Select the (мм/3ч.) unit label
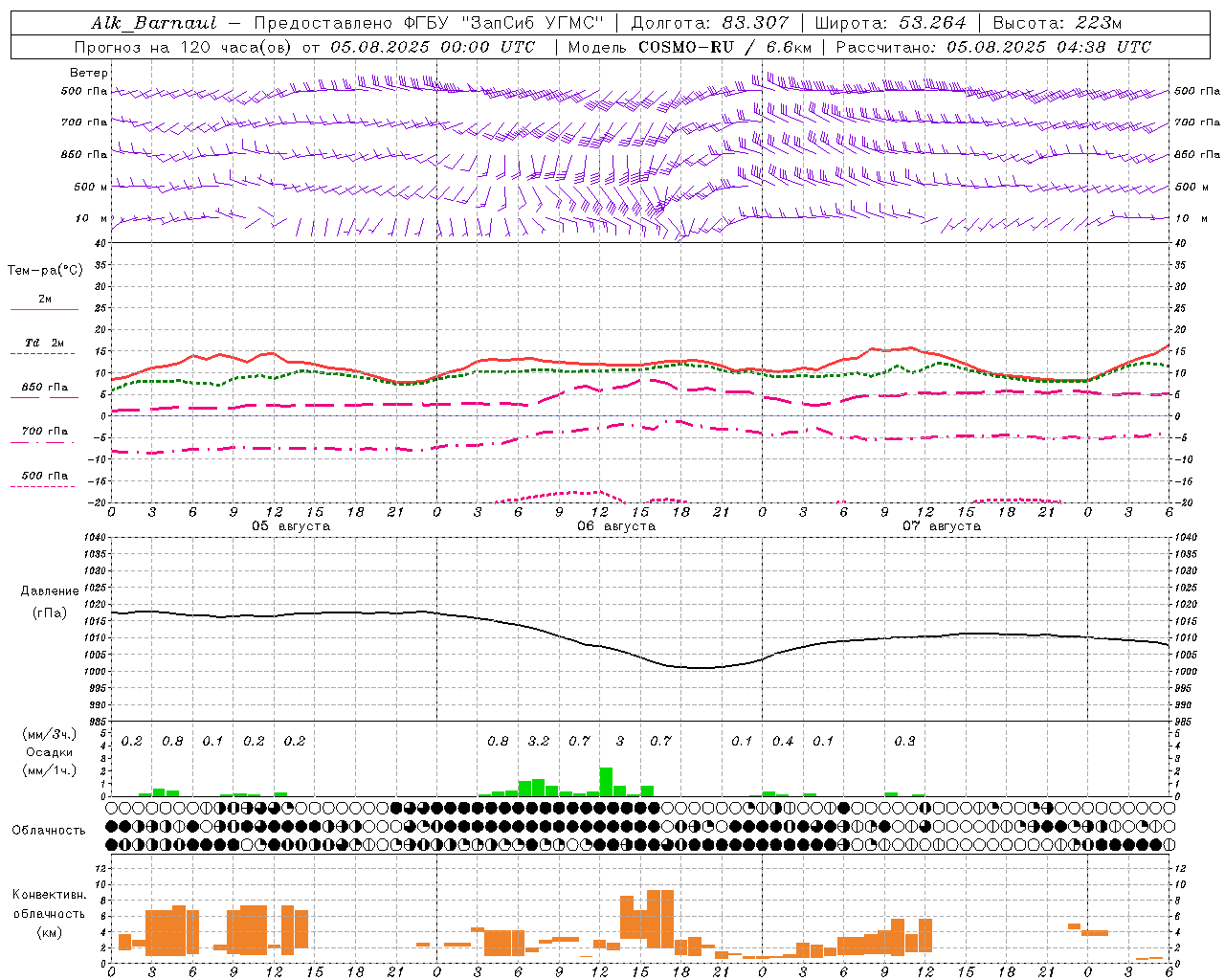This screenshot has height=980, width=1225. pos(50,734)
